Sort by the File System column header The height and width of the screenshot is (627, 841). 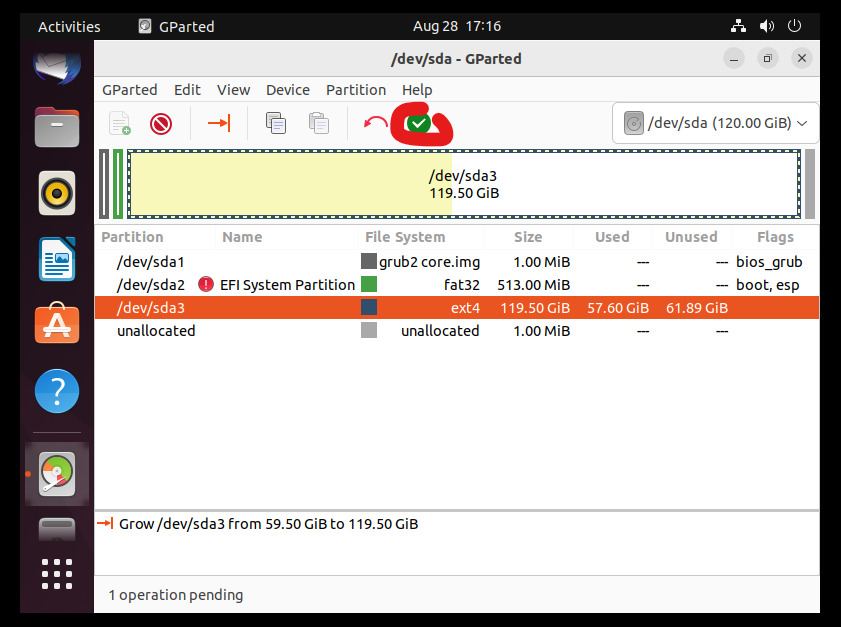[405, 237]
